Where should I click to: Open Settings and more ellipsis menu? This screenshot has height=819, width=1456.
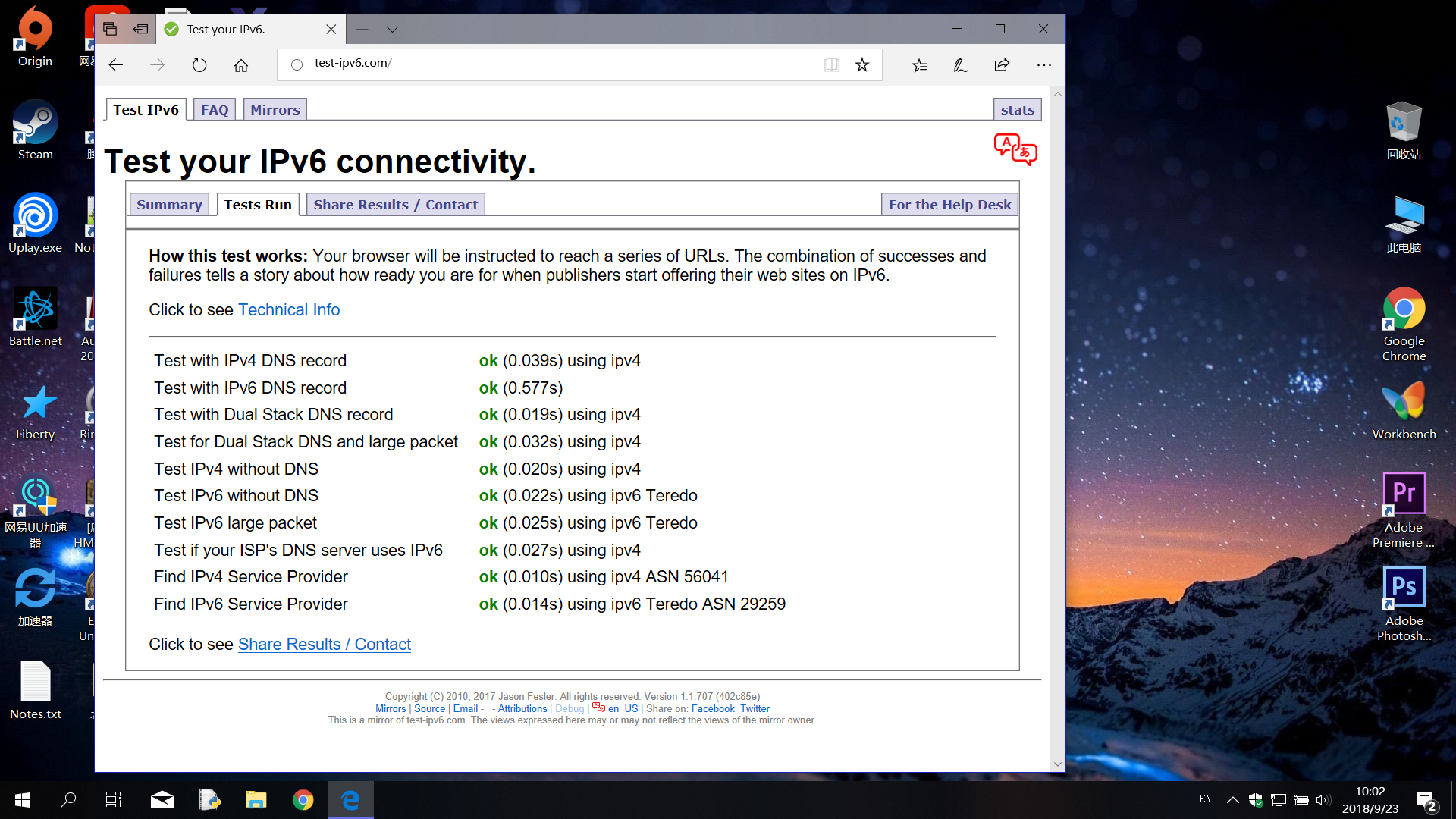pyautogui.click(x=1044, y=65)
